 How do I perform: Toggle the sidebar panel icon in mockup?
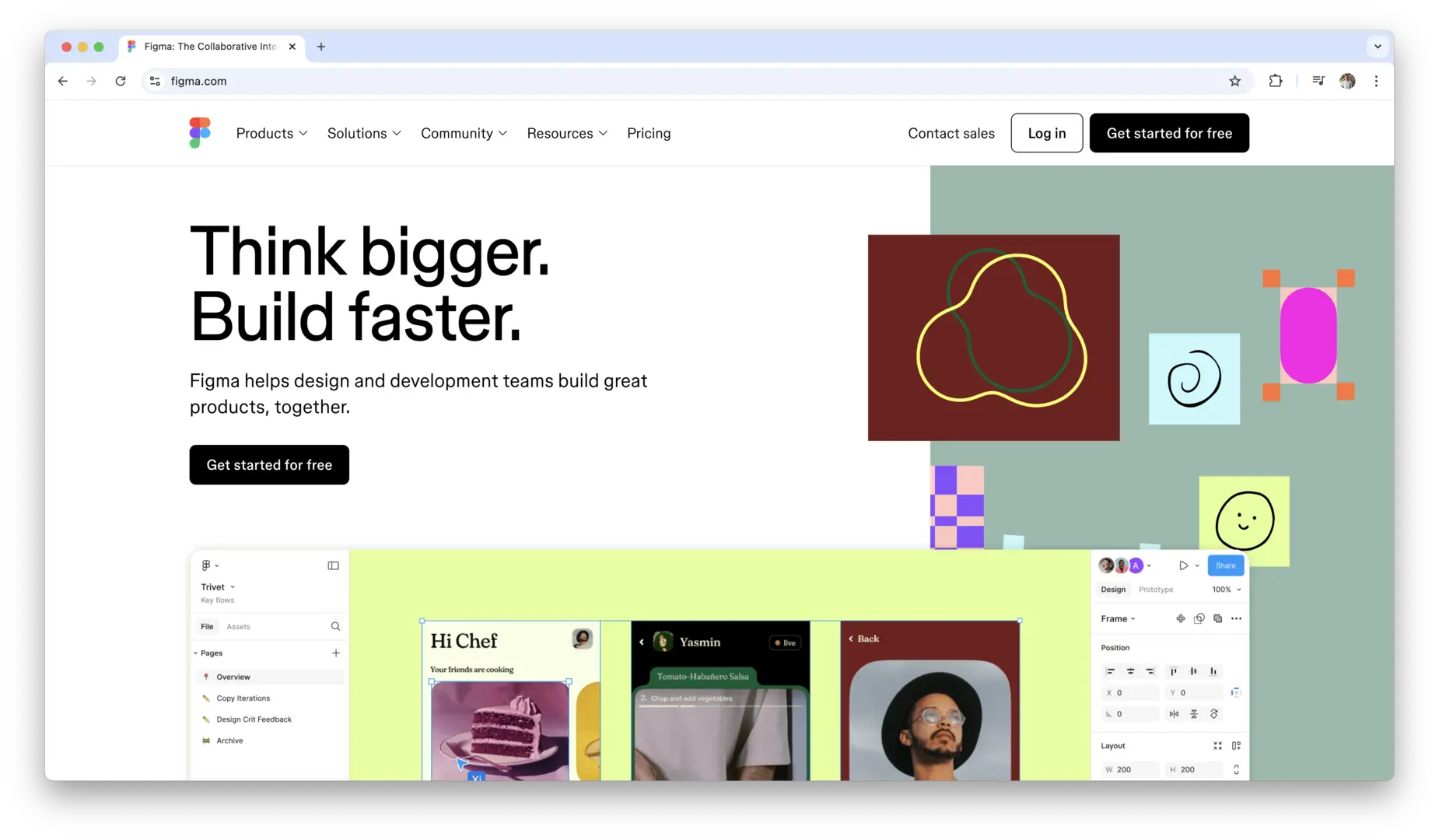[x=333, y=565]
